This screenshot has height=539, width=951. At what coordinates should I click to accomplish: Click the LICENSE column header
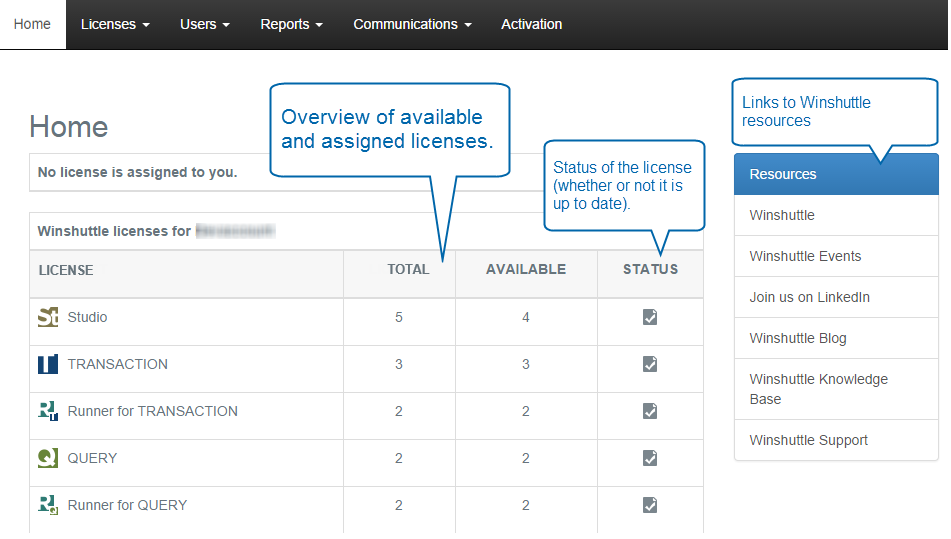point(66,270)
